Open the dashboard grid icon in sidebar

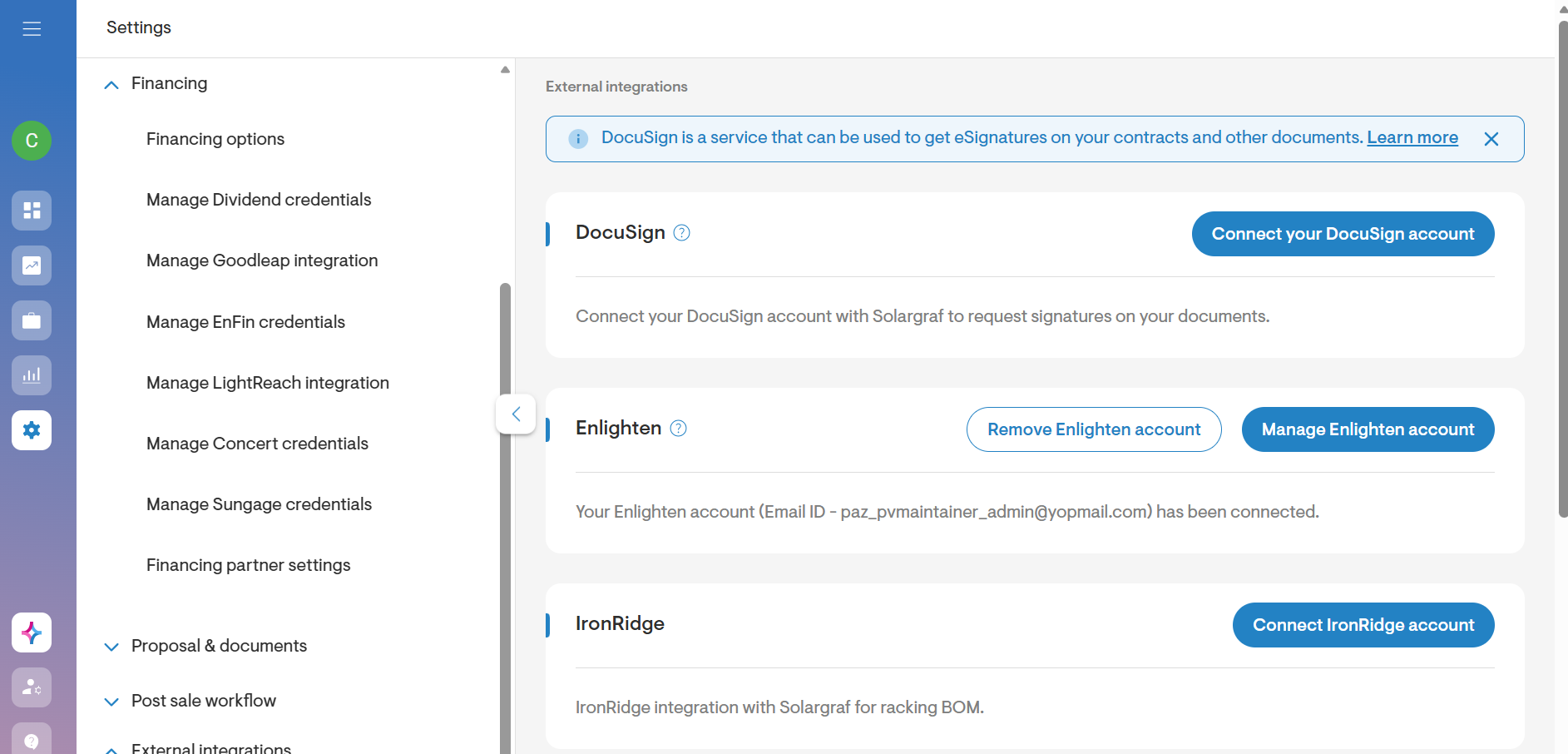(x=32, y=211)
